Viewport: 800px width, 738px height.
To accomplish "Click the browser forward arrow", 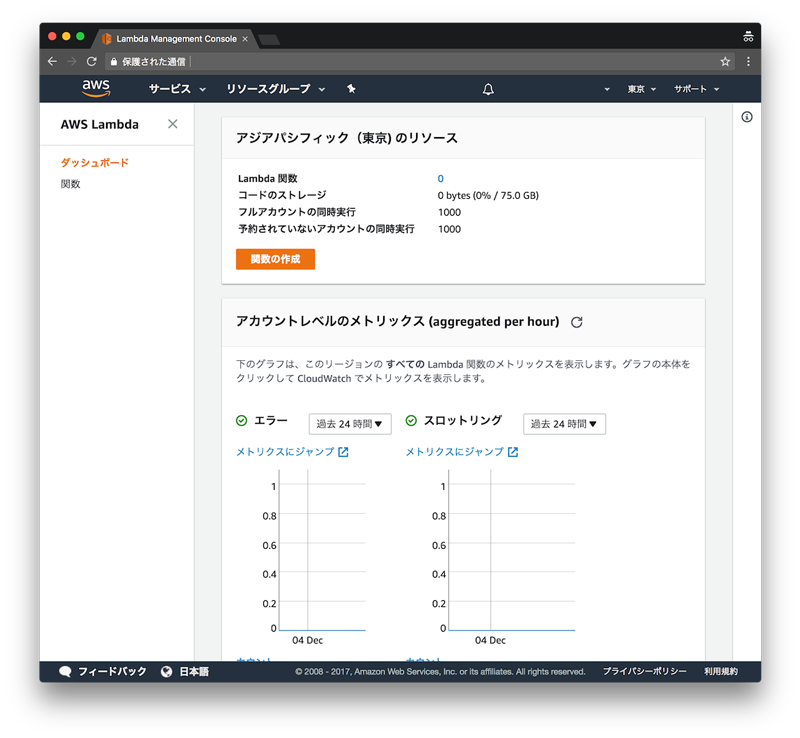I will point(71,62).
